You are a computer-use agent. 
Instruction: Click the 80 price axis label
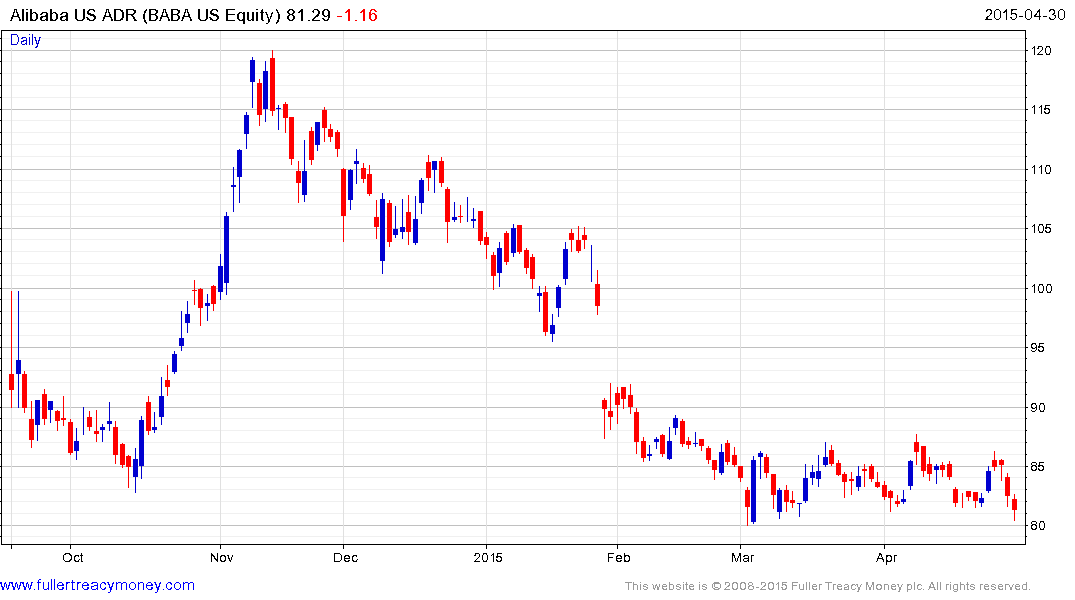1037,526
